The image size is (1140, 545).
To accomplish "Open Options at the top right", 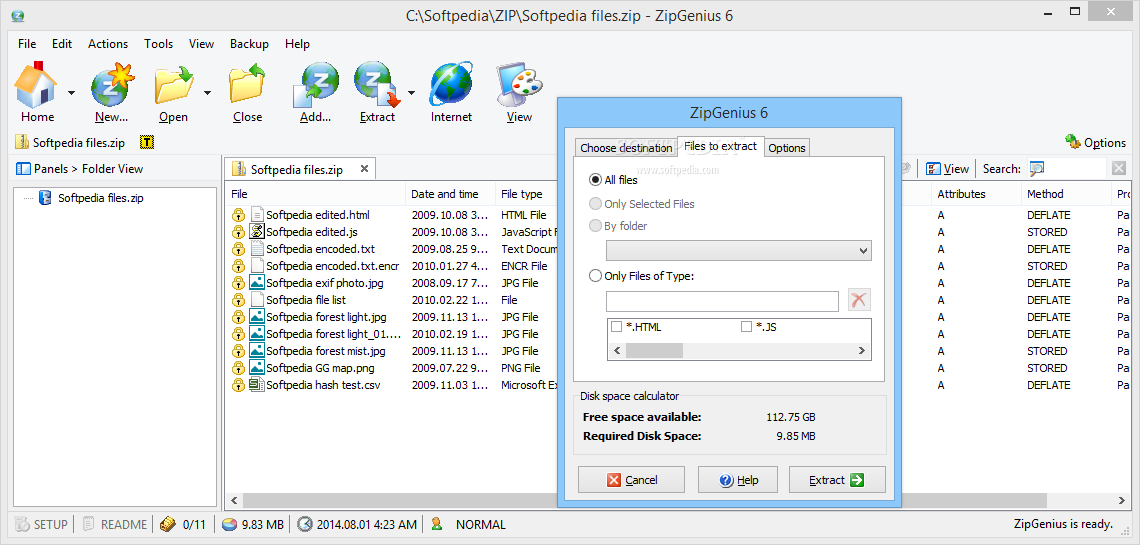I will 1095,142.
